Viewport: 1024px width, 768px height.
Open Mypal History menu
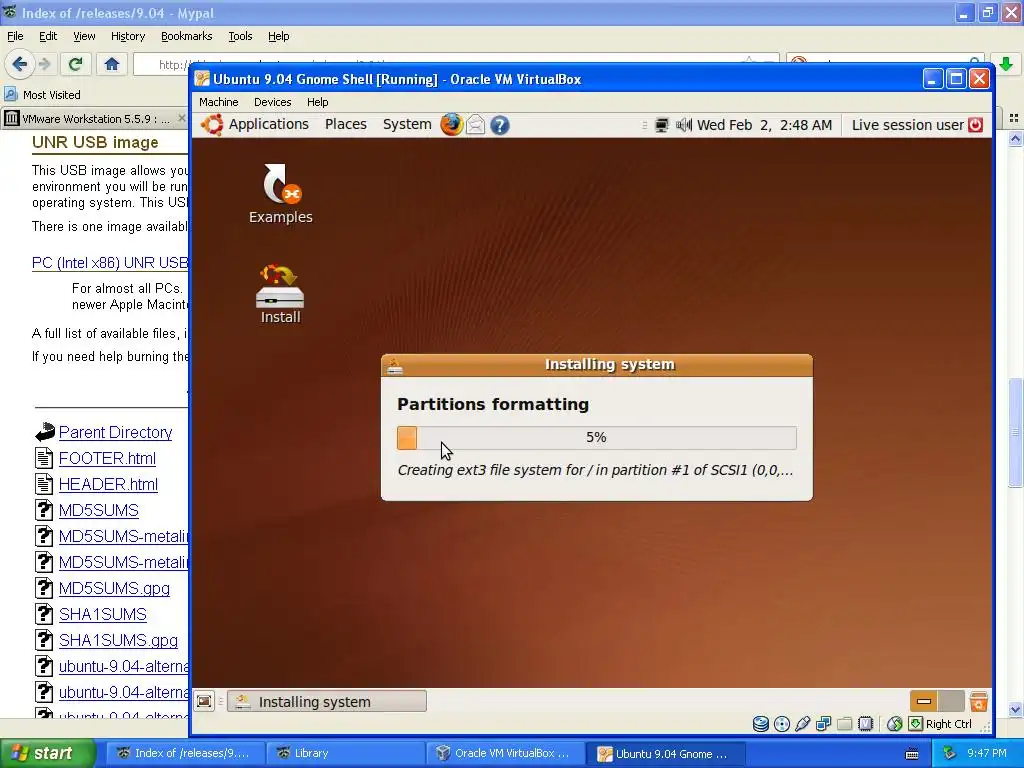[x=127, y=36]
